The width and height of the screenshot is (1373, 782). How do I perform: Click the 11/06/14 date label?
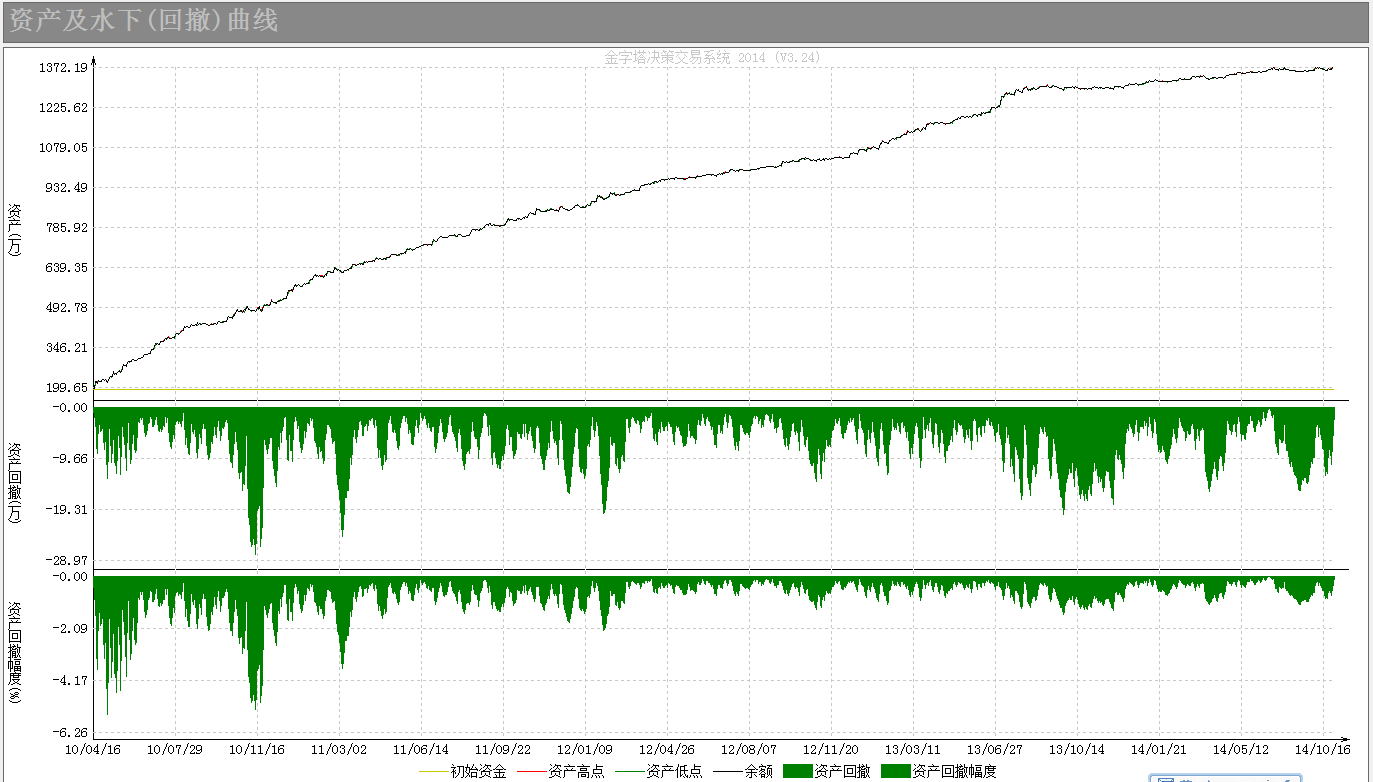pyautogui.click(x=421, y=749)
